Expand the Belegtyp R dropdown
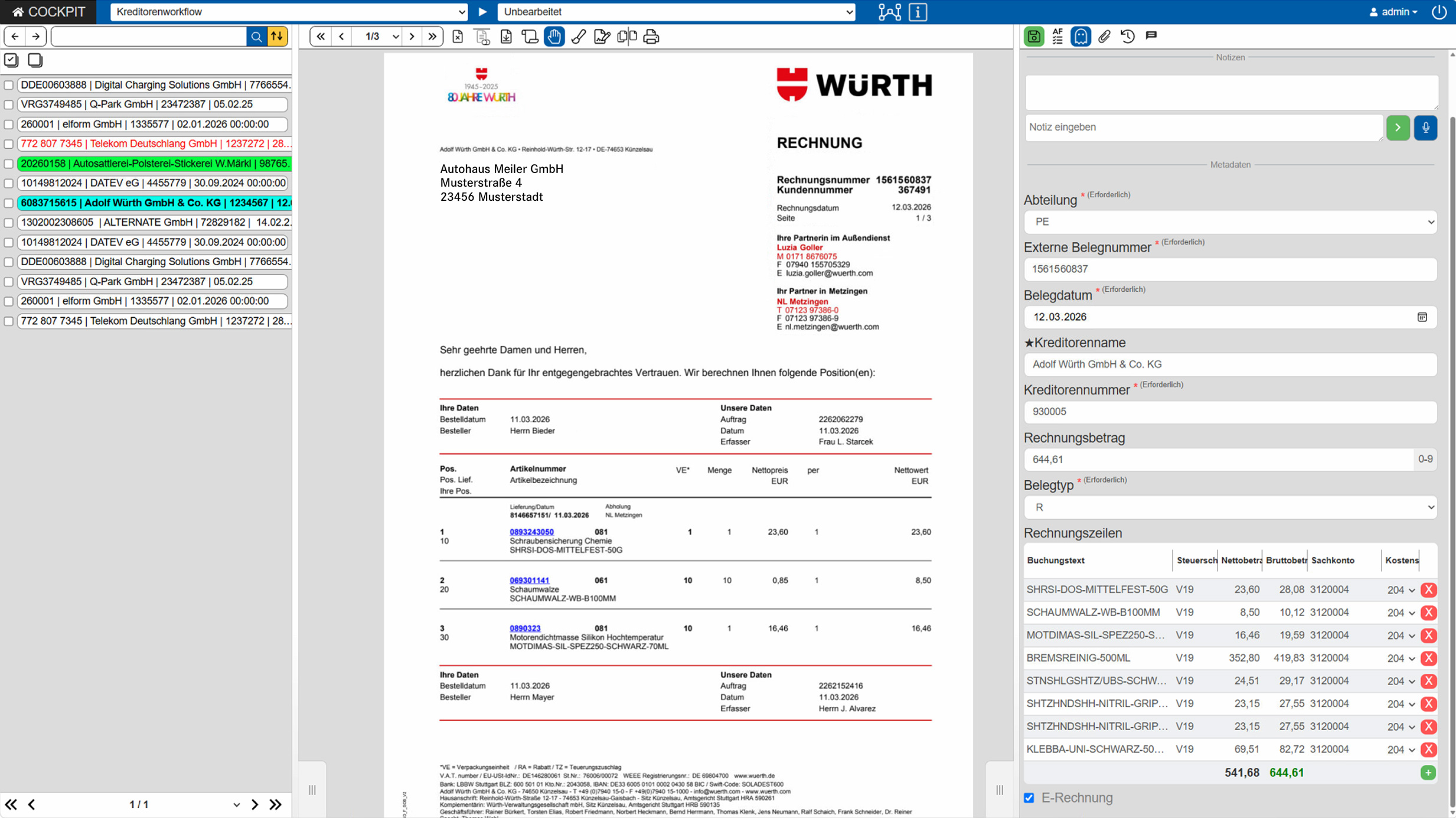1456x818 pixels. click(1230, 507)
